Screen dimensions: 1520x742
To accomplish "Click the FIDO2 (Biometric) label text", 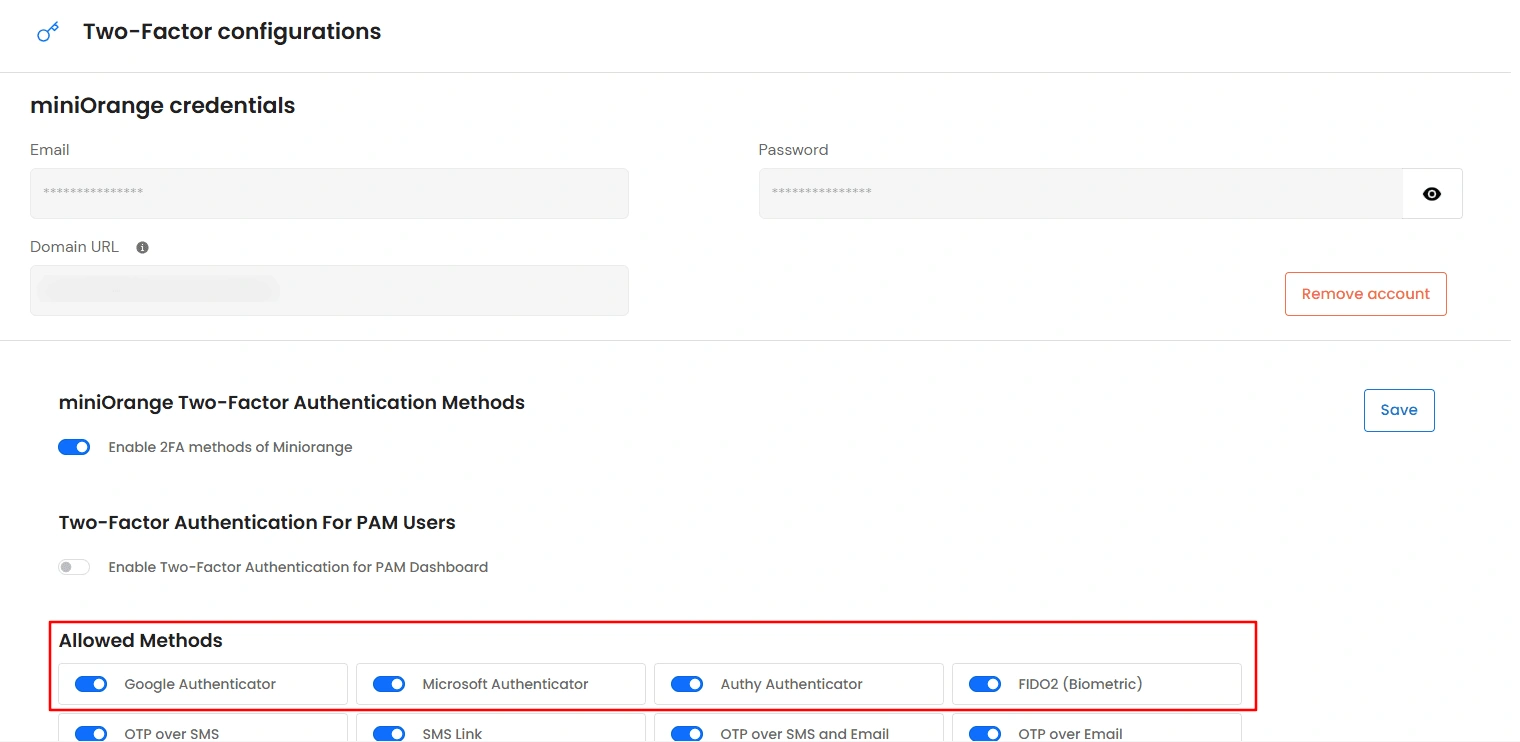I will point(1080,684).
